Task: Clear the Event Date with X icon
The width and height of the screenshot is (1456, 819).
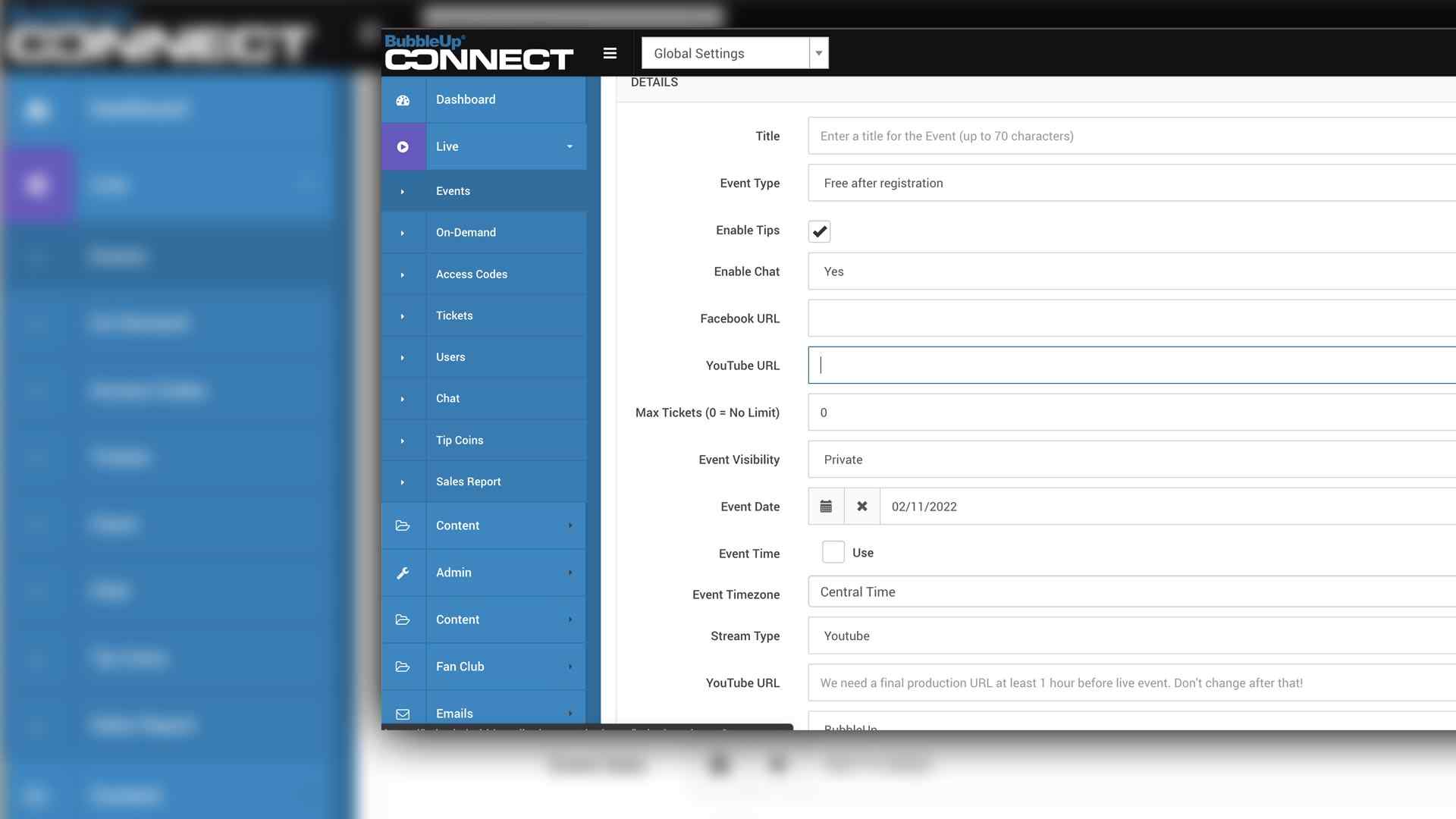Action: point(862,507)
